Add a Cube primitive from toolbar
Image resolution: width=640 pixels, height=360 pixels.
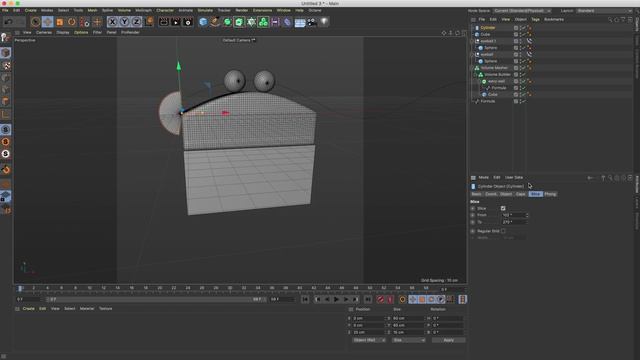coord(203,22)
